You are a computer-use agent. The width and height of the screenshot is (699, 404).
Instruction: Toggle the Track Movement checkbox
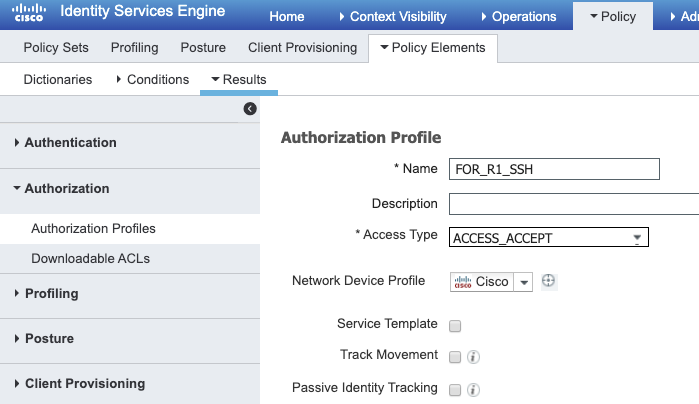455,356
